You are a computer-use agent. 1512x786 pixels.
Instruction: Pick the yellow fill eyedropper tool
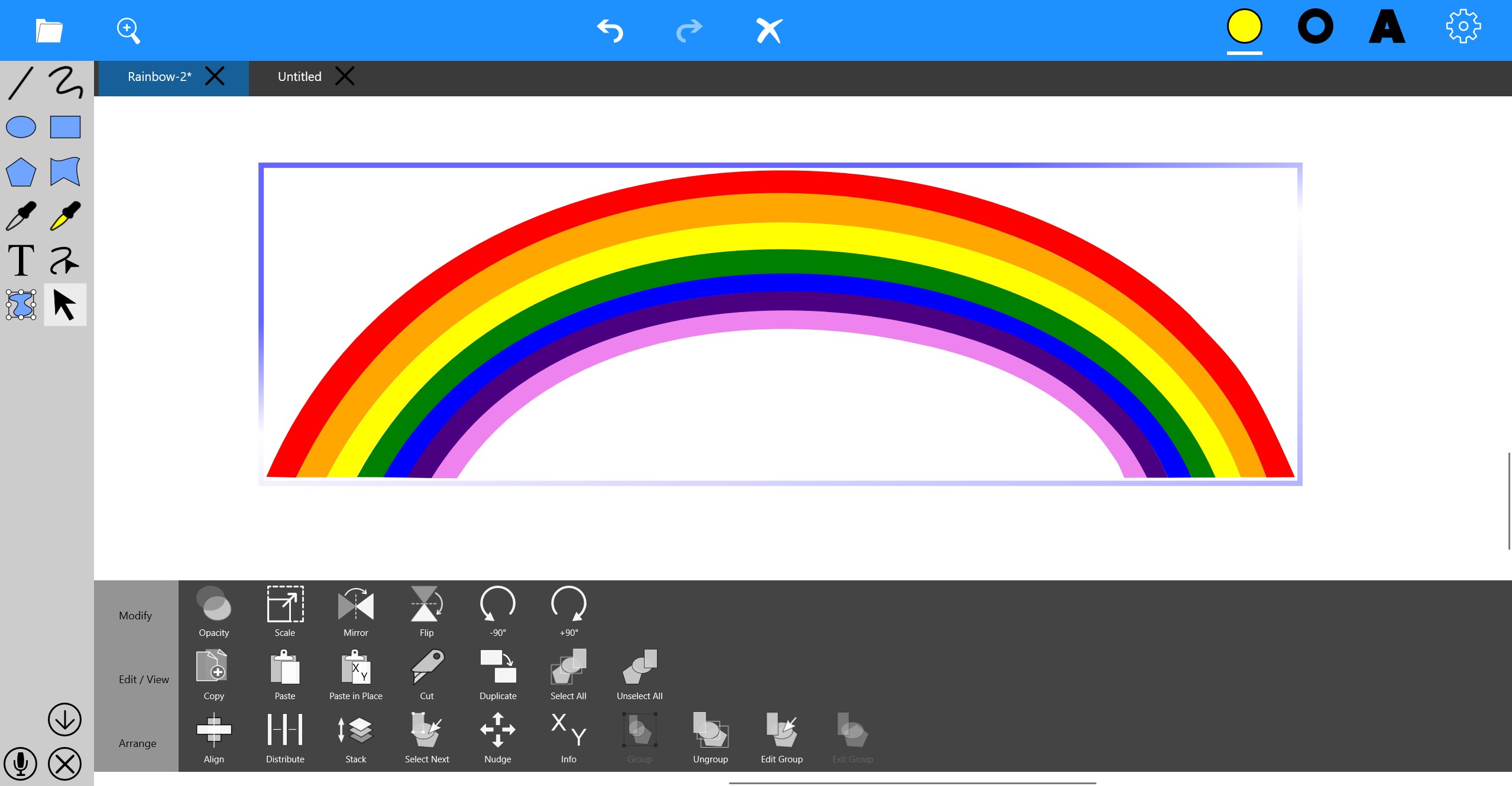(x=65, y=216)
